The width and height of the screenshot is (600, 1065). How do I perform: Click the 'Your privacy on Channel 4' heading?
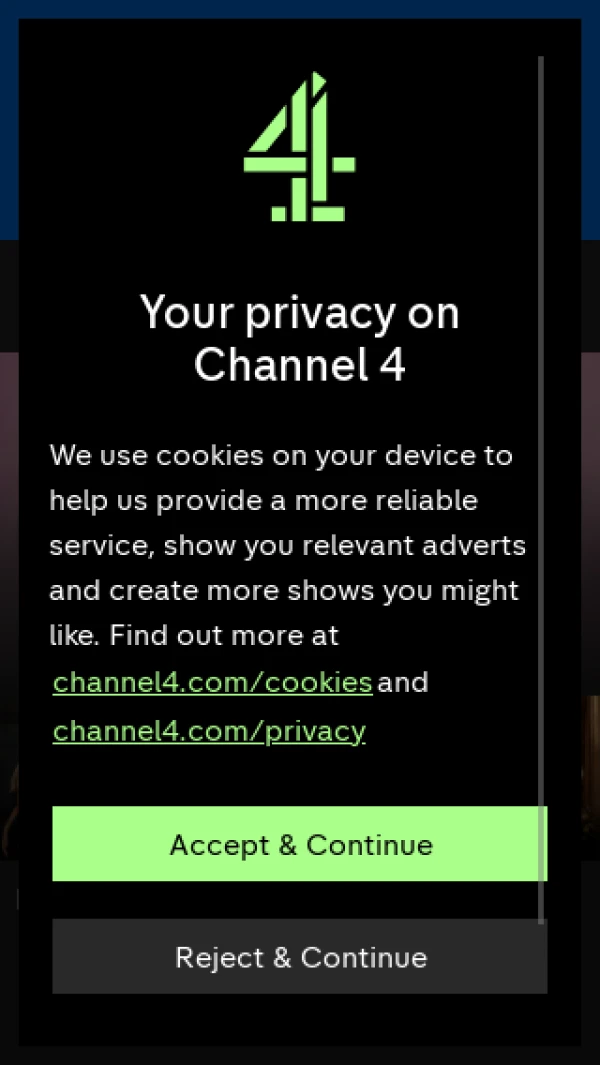[300, 338]
